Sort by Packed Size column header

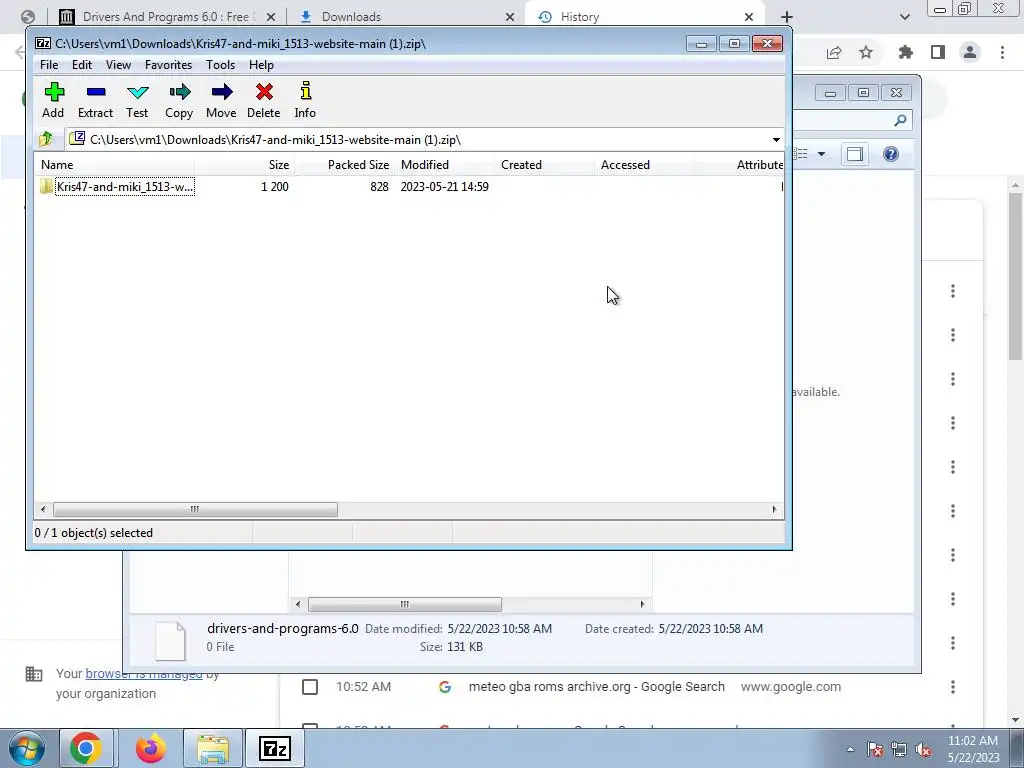point(344,165)
